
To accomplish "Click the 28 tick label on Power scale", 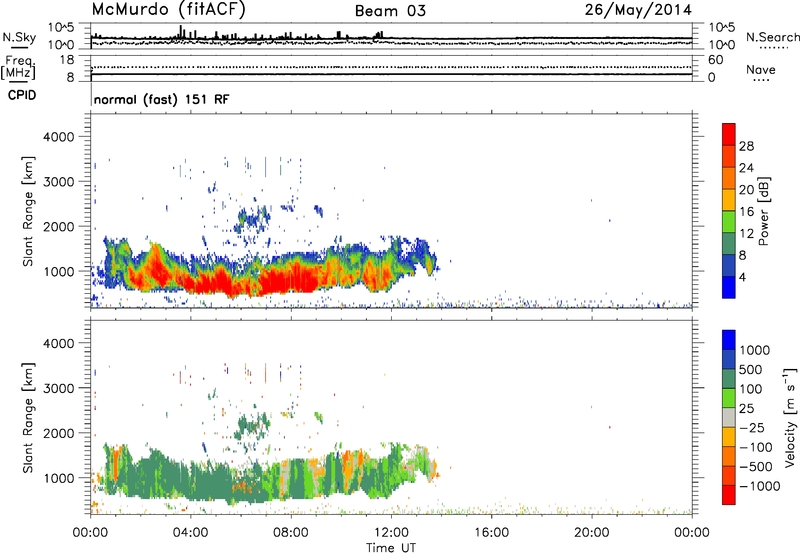I will 746,146.
